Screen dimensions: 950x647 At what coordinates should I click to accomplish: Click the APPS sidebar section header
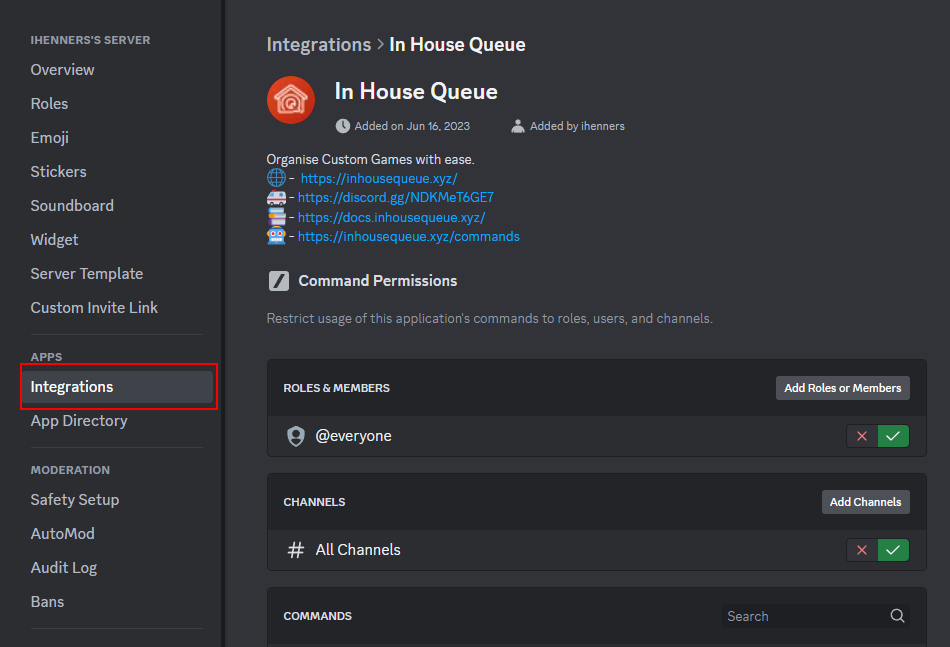pyautogui.click(x=47, y=357)
